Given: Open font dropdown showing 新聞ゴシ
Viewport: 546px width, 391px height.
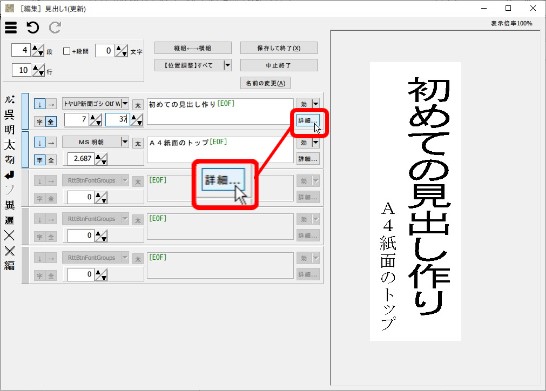Looking at the screenshot, I should pos(125,103).
